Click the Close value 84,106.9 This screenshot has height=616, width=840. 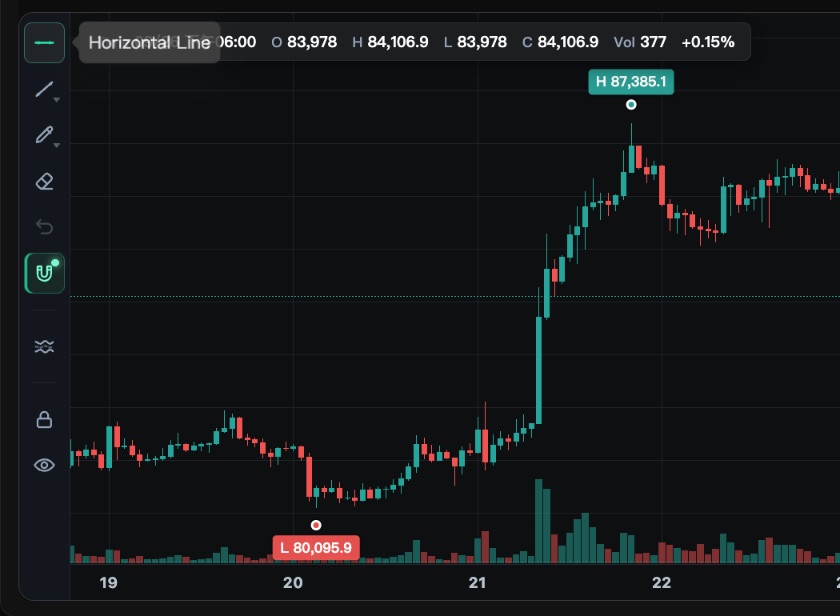coord(568,42)
